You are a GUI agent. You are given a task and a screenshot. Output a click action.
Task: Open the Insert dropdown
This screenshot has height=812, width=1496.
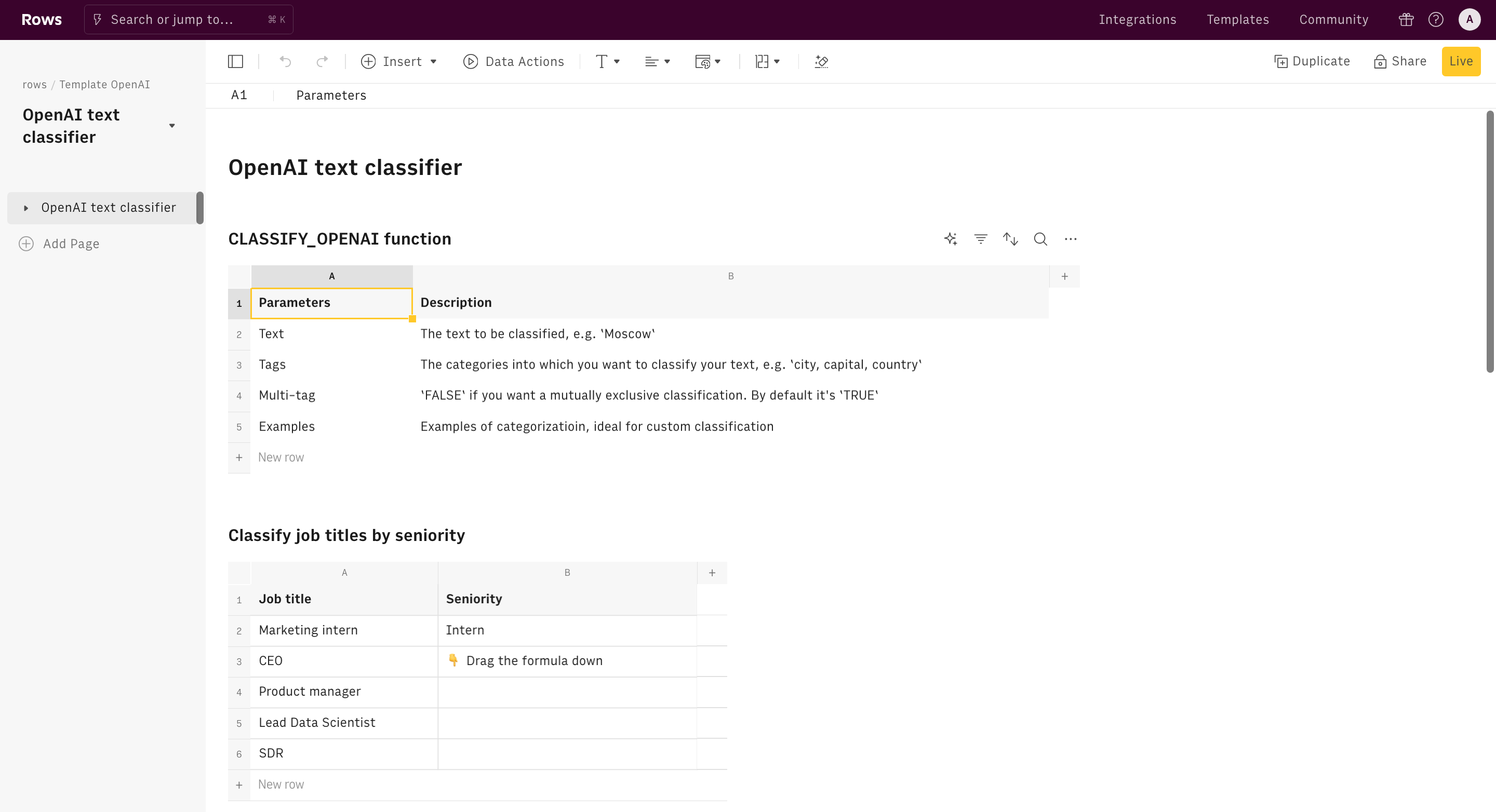399,62
